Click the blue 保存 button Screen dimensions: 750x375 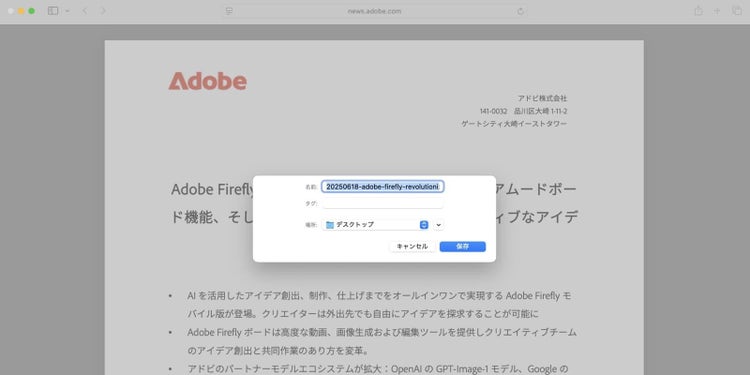click(x=463, y=246)
